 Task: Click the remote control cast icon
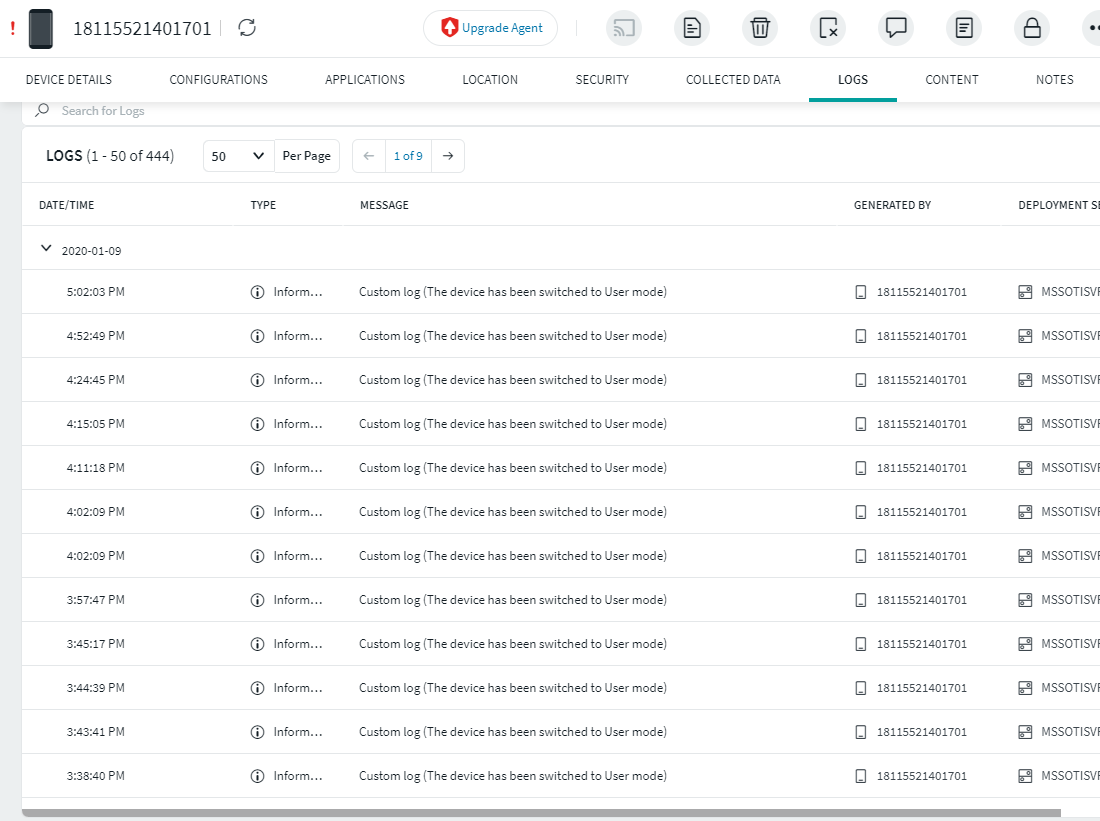click(x=624, y=28)
